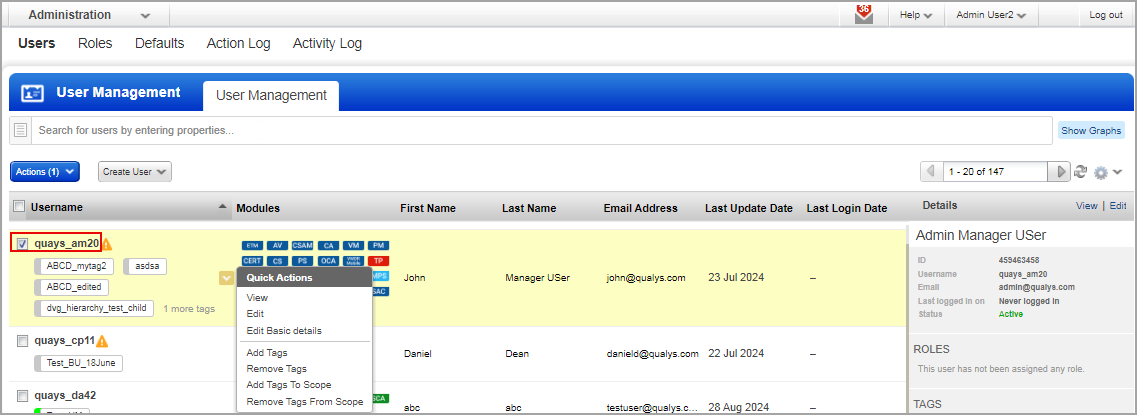Click the Log out button
The width and height of the screenshot is (1137, 415).
point(1106,15)
